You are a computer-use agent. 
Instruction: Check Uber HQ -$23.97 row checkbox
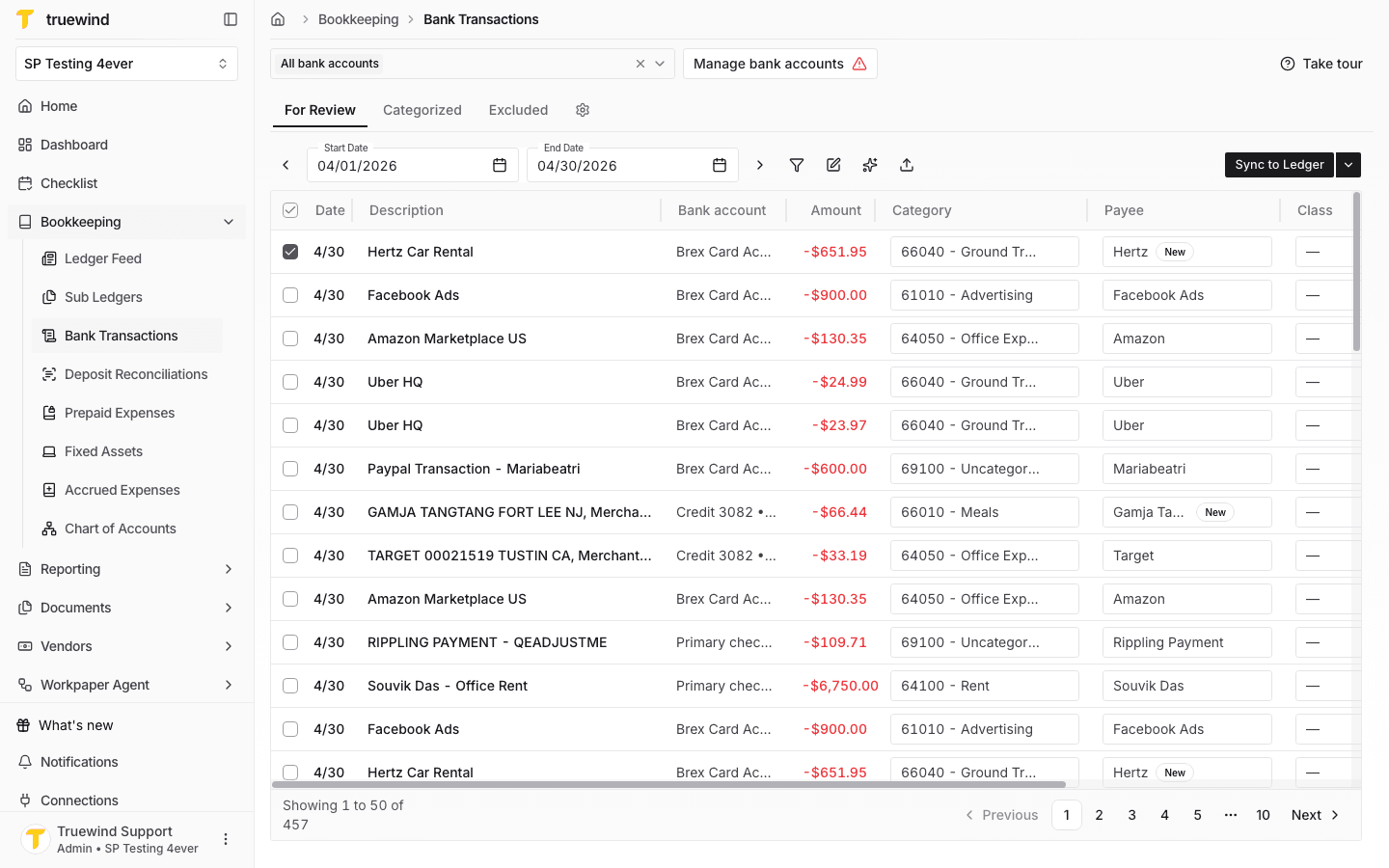coord(290,425)
